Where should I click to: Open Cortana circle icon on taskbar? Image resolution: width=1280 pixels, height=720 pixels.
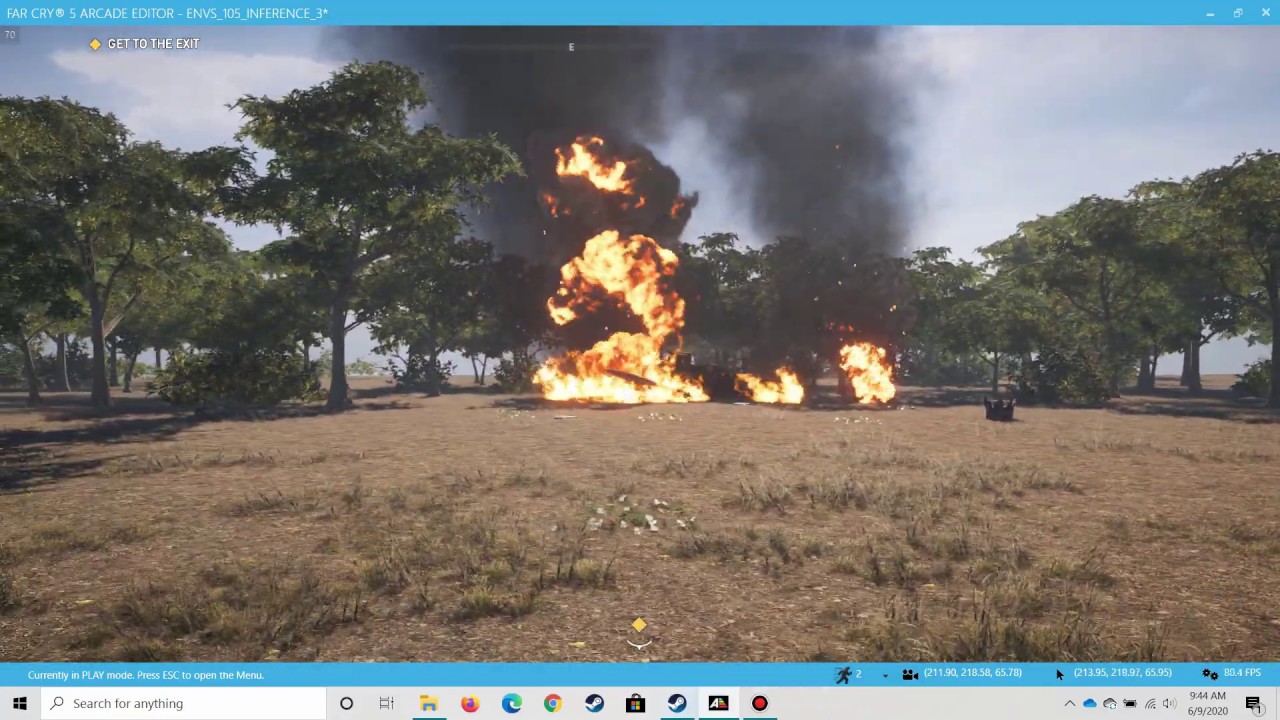tap(346, 703)
